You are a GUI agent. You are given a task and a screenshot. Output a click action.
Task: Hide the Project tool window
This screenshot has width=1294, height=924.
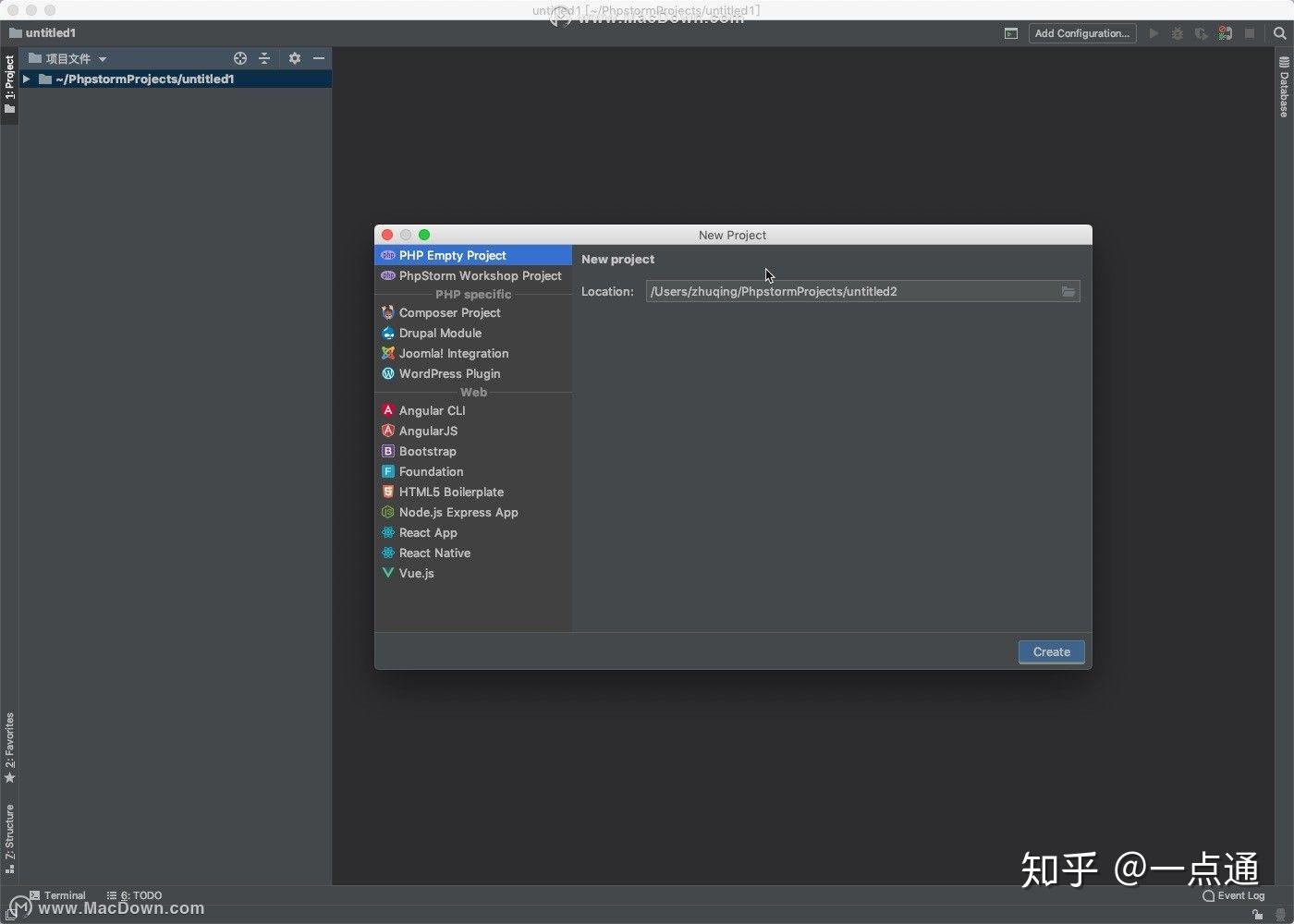click(319, 58)
